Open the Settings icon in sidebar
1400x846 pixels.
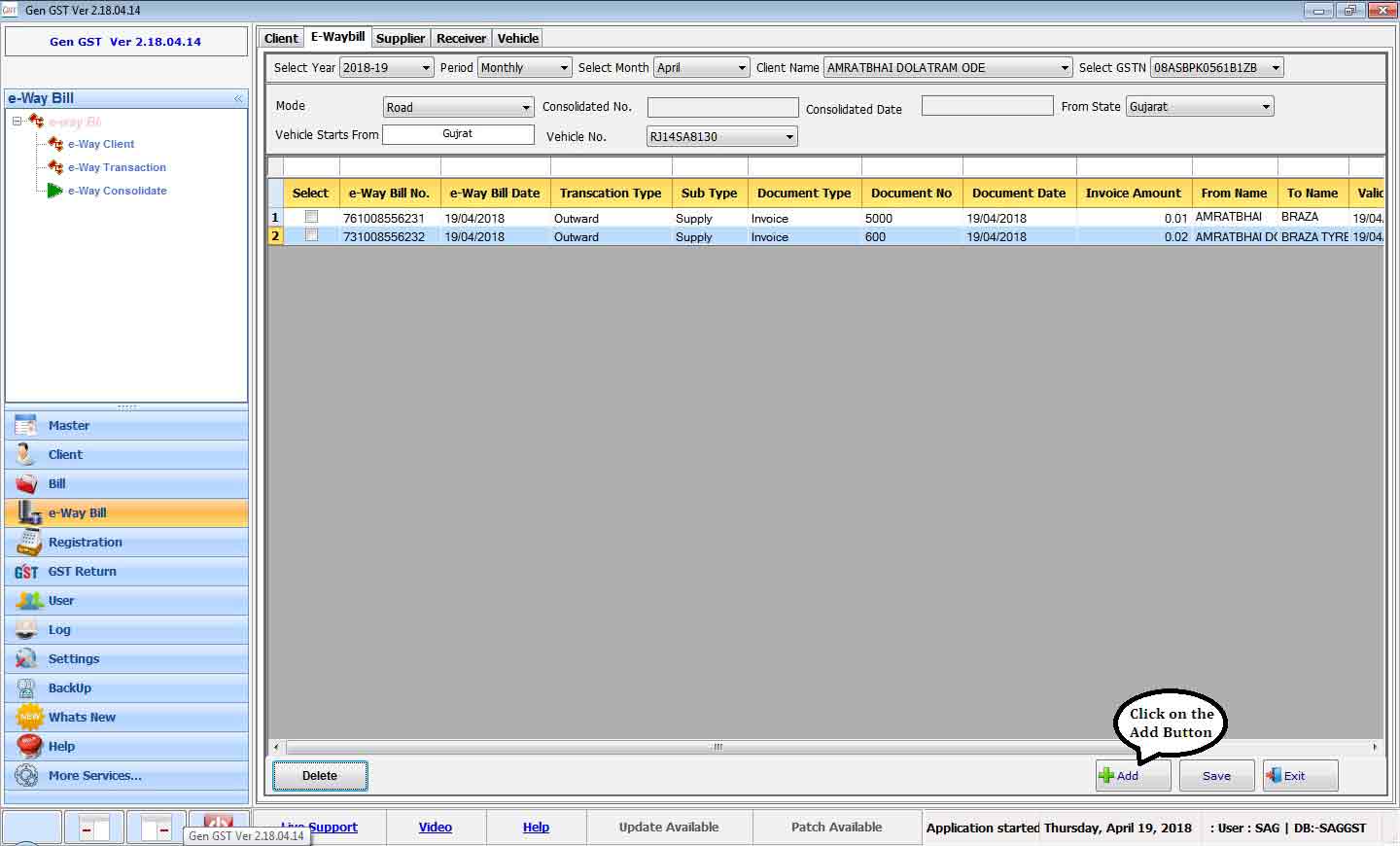26,659
